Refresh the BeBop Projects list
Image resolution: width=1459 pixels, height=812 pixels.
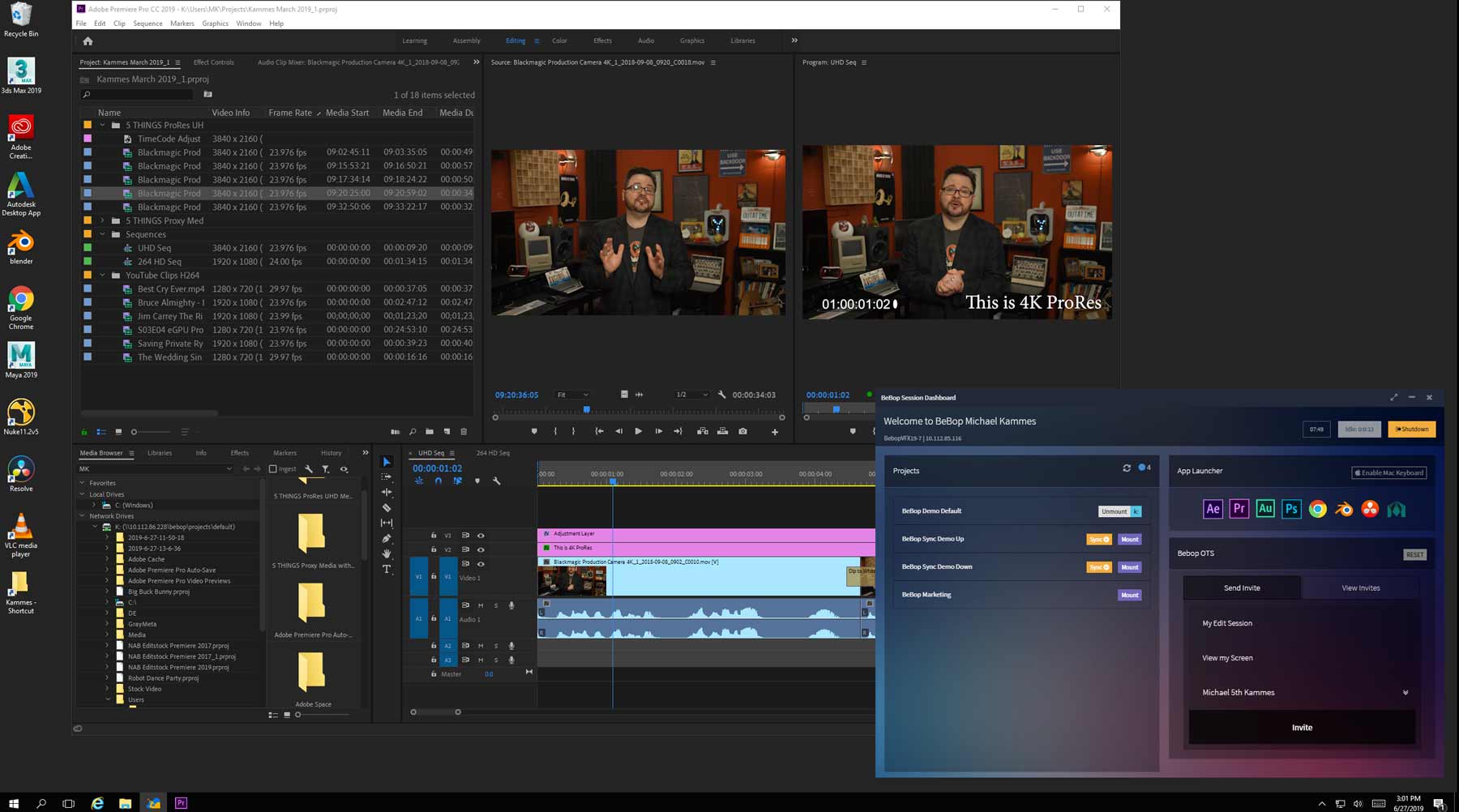1127,468
